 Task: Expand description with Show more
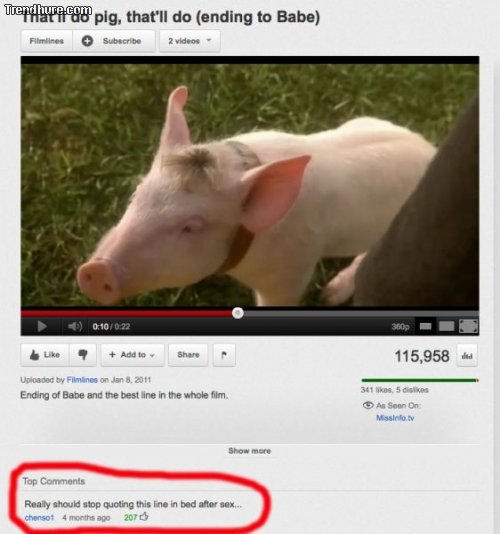point(250,451)
